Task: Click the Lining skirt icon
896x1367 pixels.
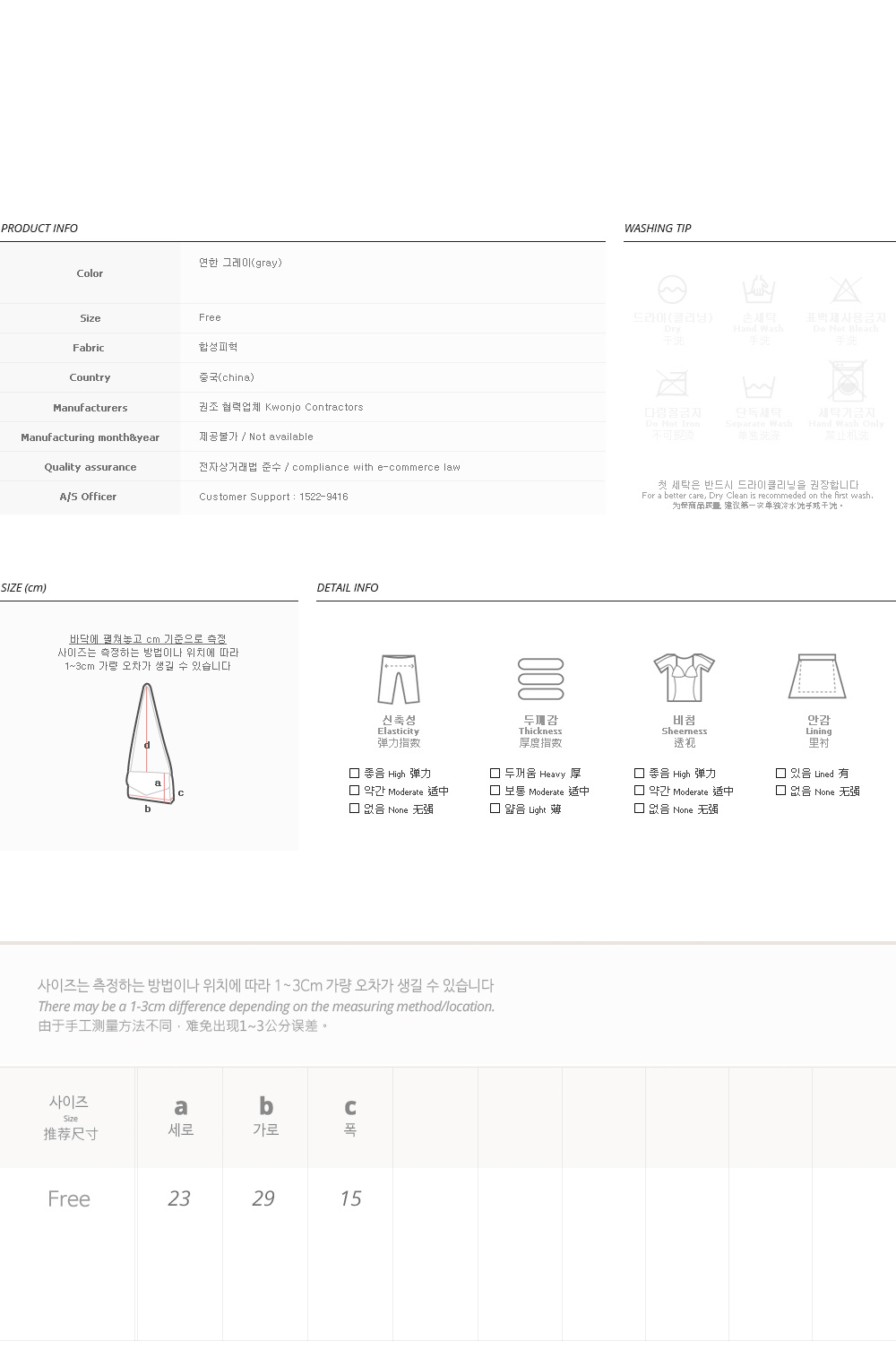Action: tap(817, 677)
